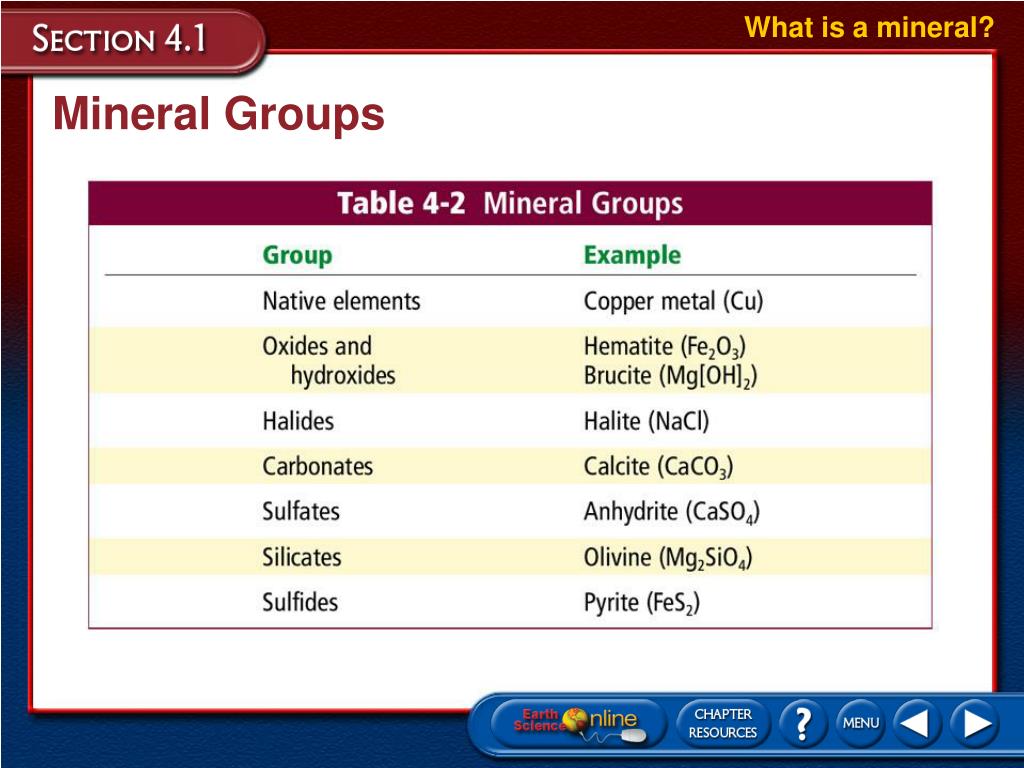Click the Calcite (CaCO3) cell

coord(658,467)
